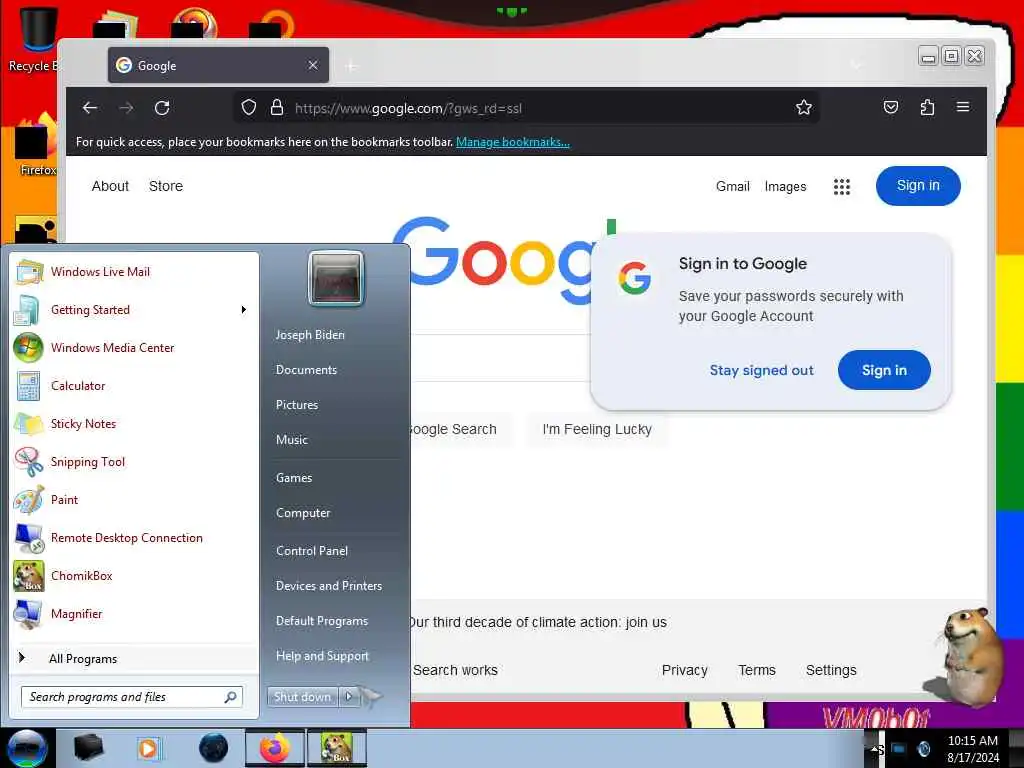Image resolution: width=1024 pixels, height=768 pixels.
Task: Open the Firefox extensions puzzle icon
Action: click(x=927, y=107)
